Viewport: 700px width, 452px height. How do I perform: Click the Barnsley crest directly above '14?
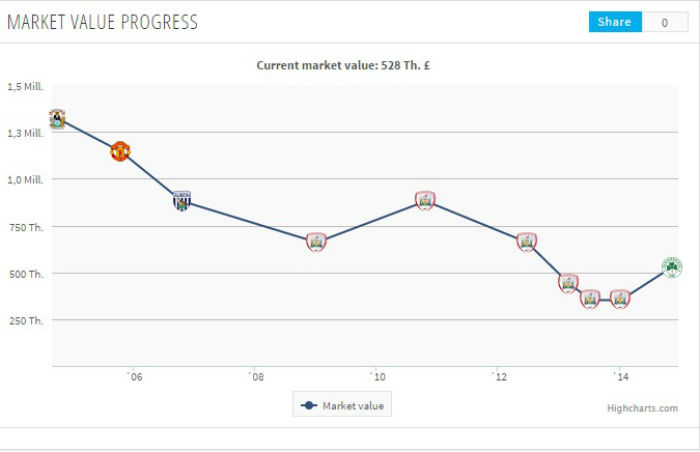click(x=620, y=298)
